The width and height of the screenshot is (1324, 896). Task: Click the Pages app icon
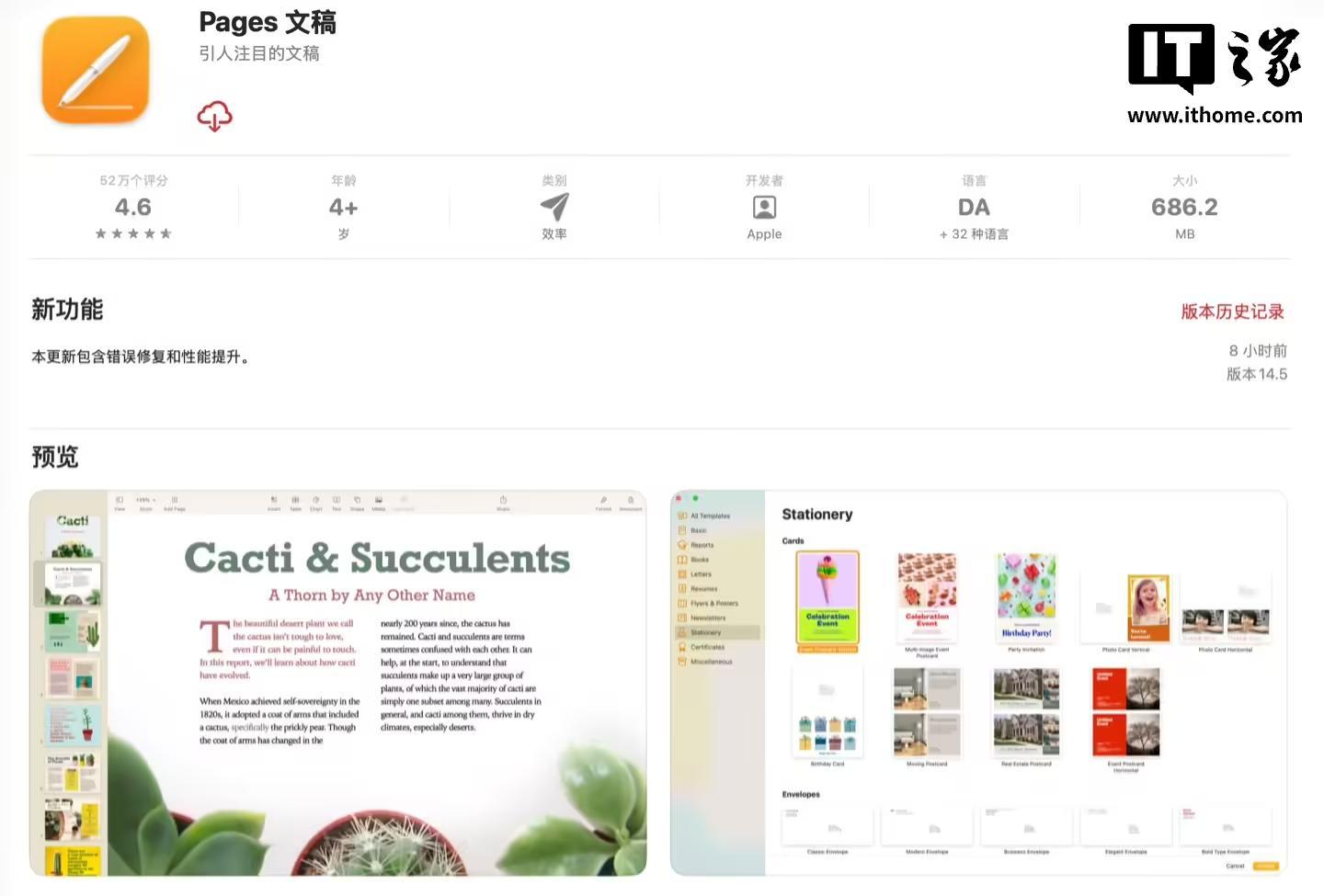tap(96, 70)
